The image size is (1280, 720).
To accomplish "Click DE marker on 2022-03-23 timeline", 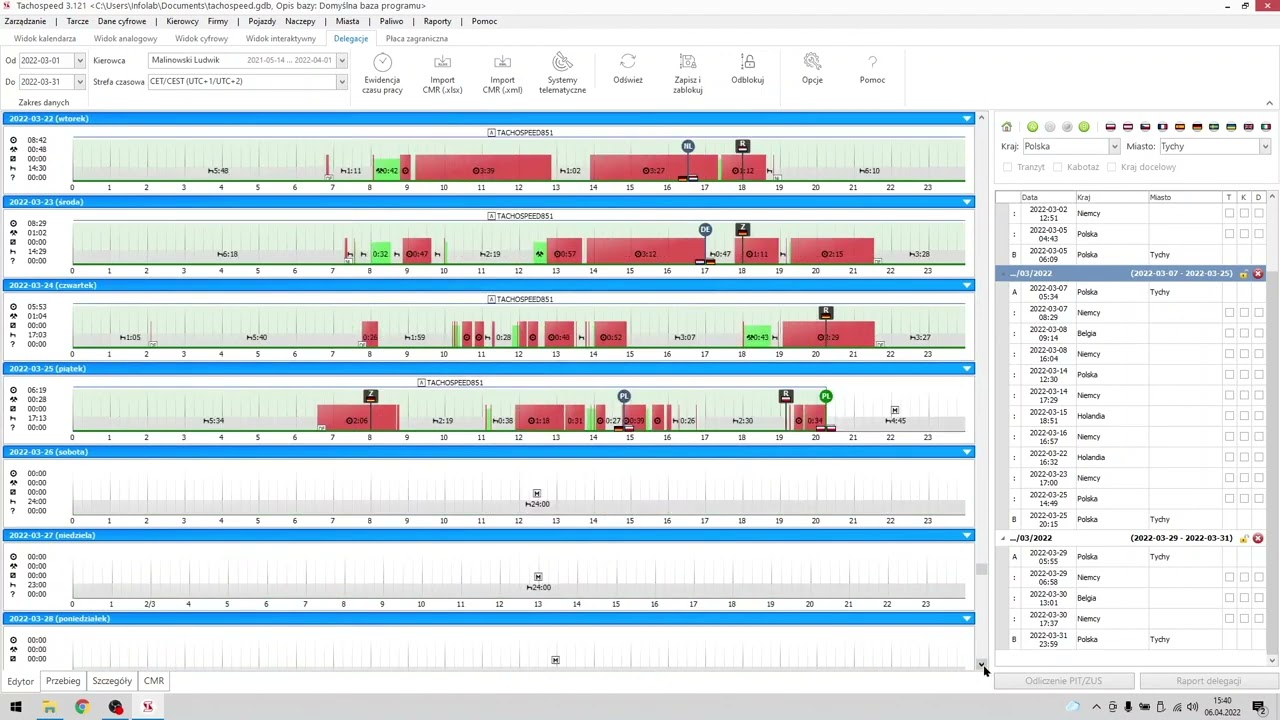I will click(x=705, y=230).
